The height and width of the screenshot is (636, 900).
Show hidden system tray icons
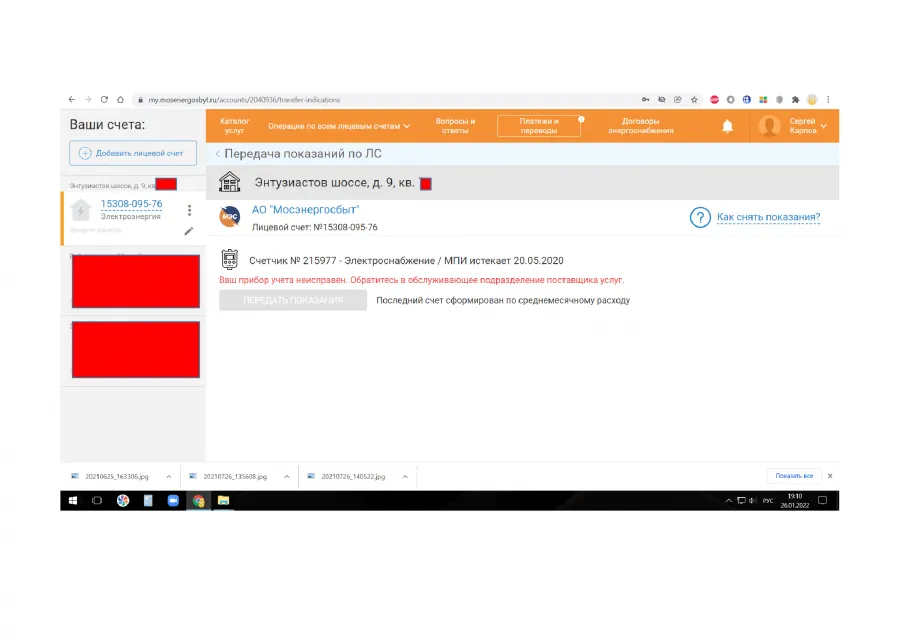tap(728, 501)
